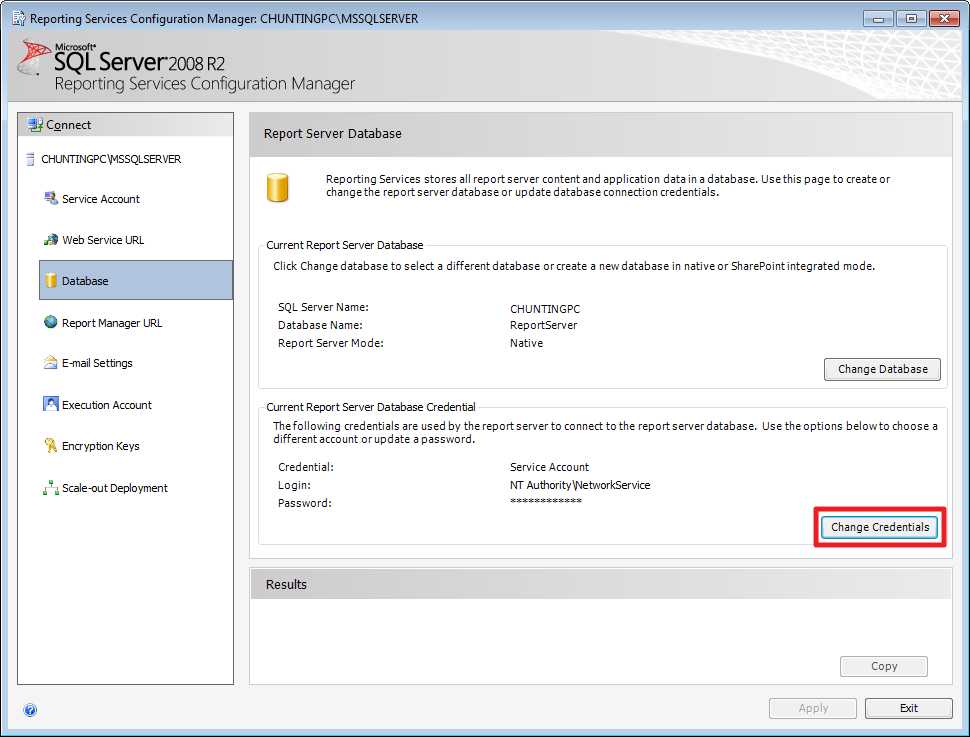This screenshot has height=737, width=970.
Task: Go to Encryption Keys page
Action: point(100,446)
